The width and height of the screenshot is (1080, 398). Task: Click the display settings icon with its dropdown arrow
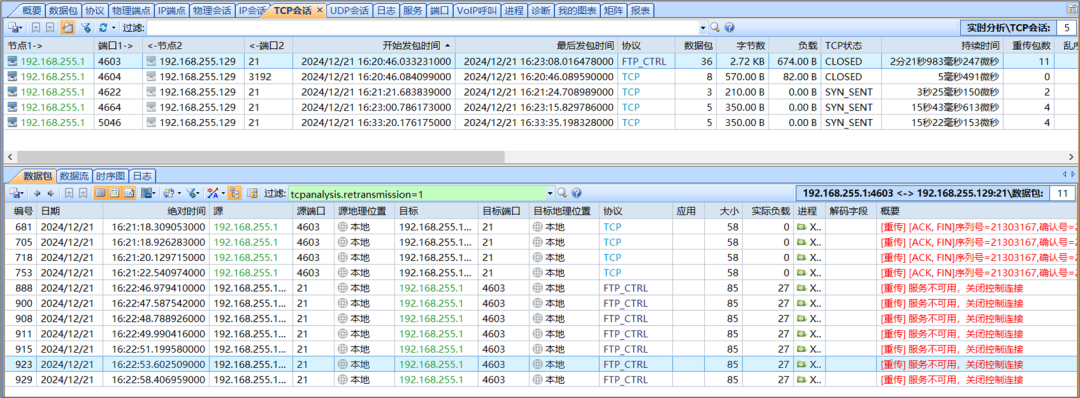point(172,193)
